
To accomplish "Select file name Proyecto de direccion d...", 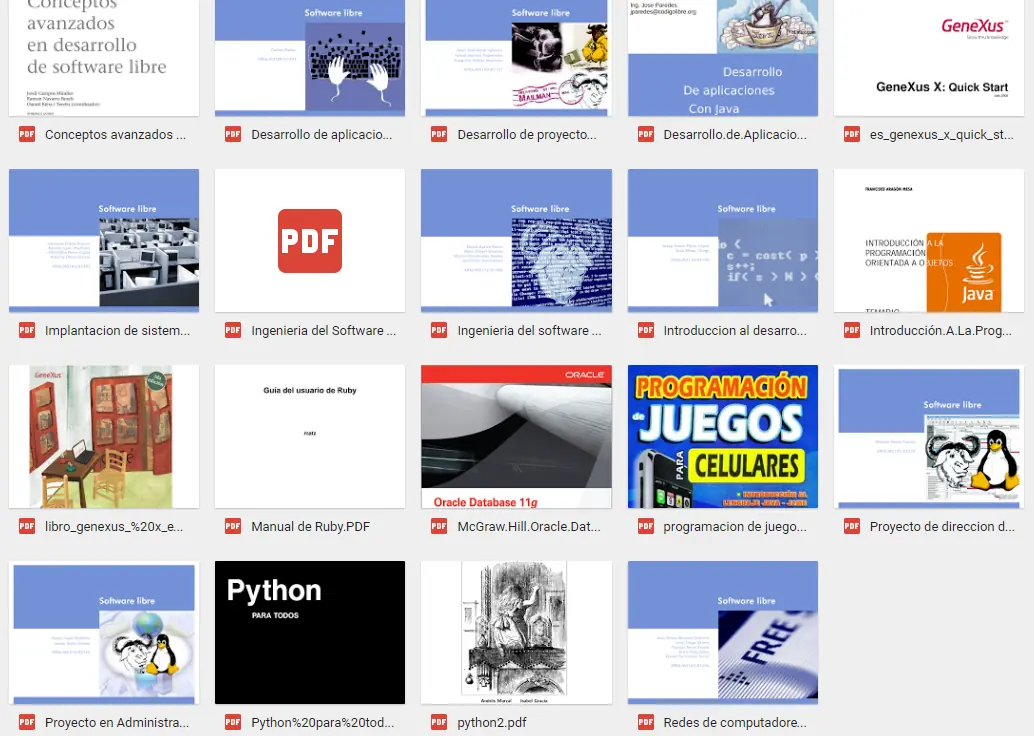I will coord(942,526).
